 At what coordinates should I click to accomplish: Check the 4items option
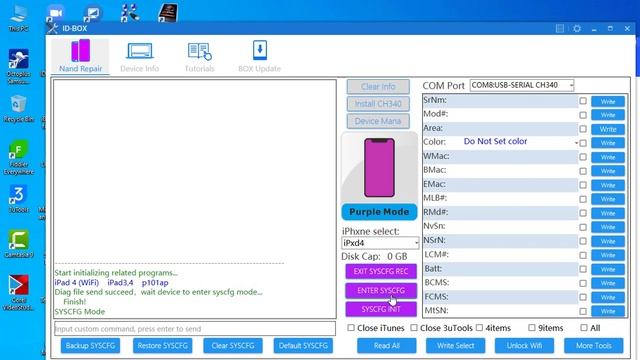pos(480,328)
